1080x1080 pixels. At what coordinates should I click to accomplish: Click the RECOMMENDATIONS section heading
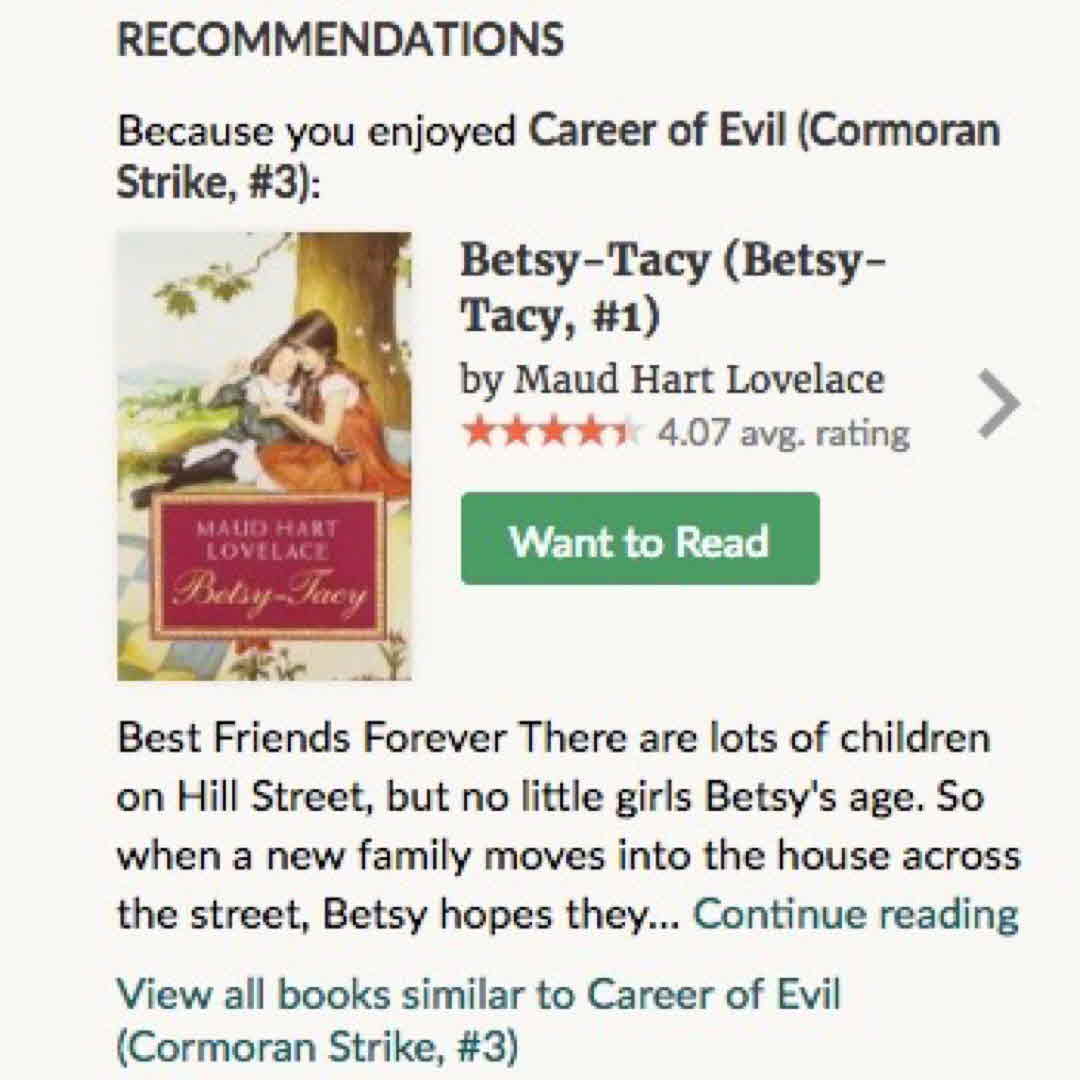click(340, 41)
